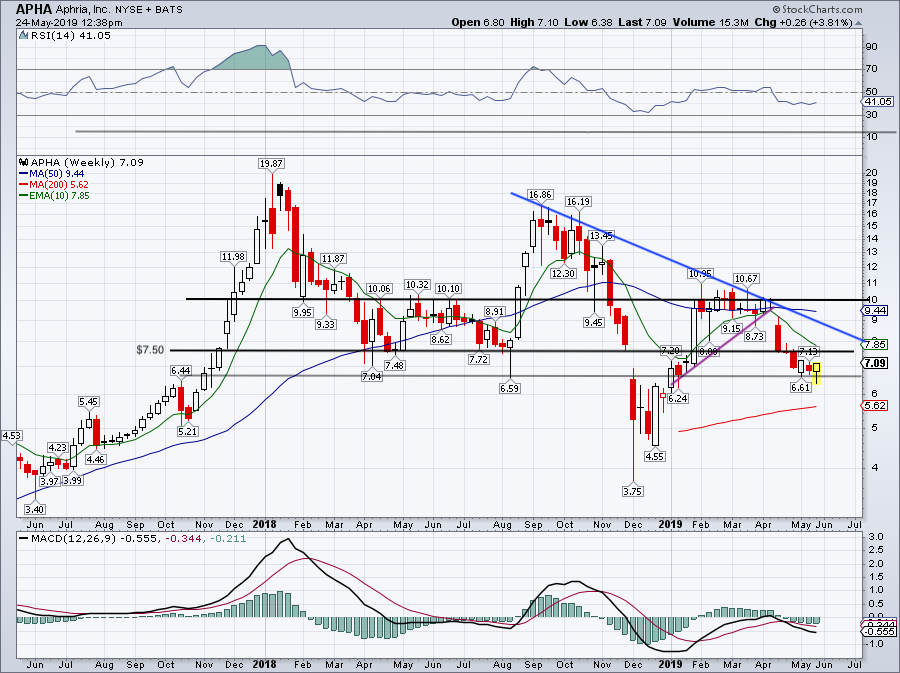Click the 11.98 price label

point(233,256)
